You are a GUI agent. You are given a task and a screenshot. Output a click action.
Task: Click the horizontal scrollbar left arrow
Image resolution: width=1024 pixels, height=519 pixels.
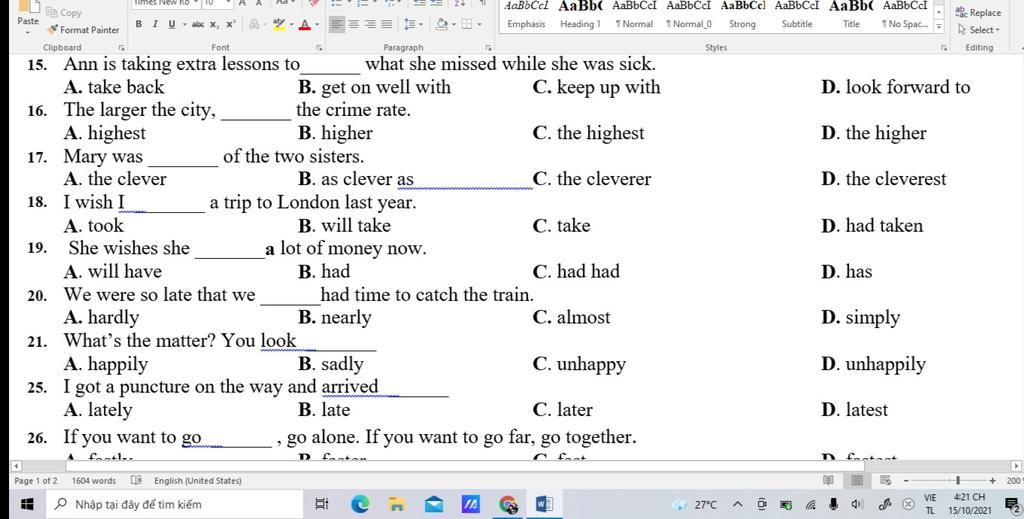[17, 466]
